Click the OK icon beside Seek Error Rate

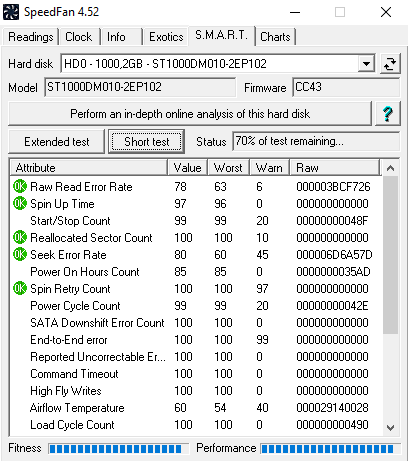[x=20, y=254]
